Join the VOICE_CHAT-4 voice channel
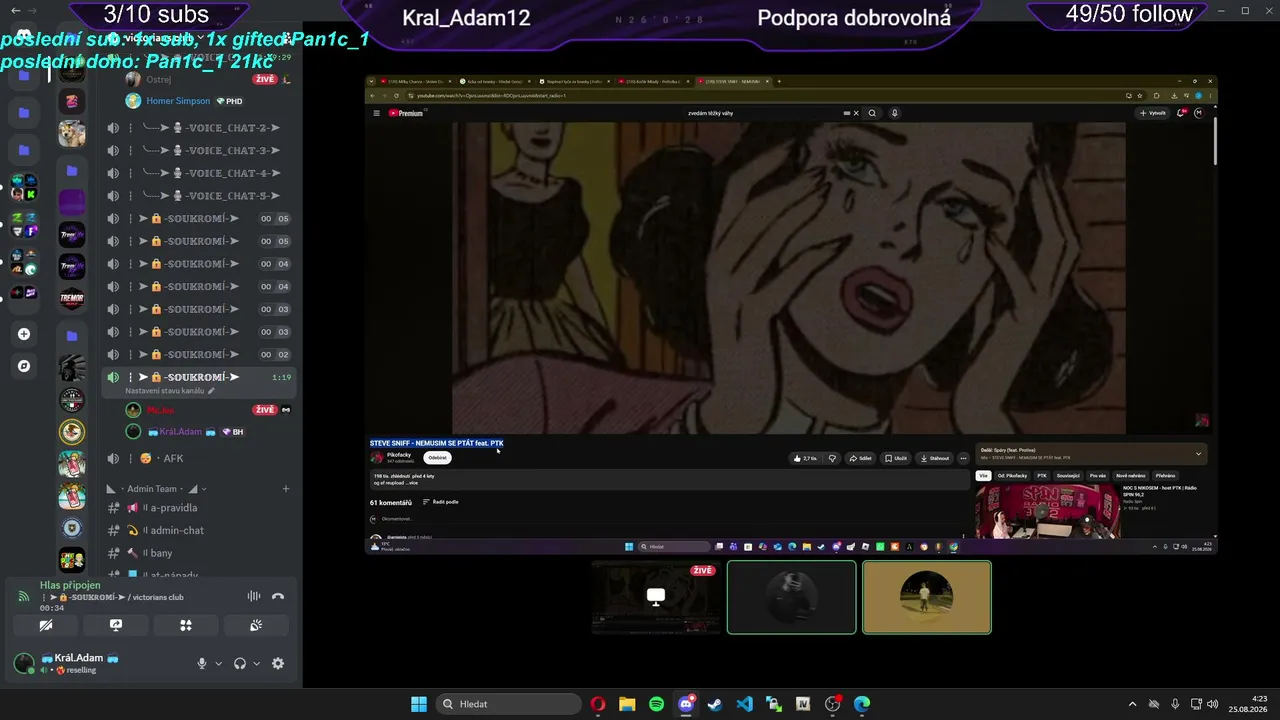 coord(200,173)
